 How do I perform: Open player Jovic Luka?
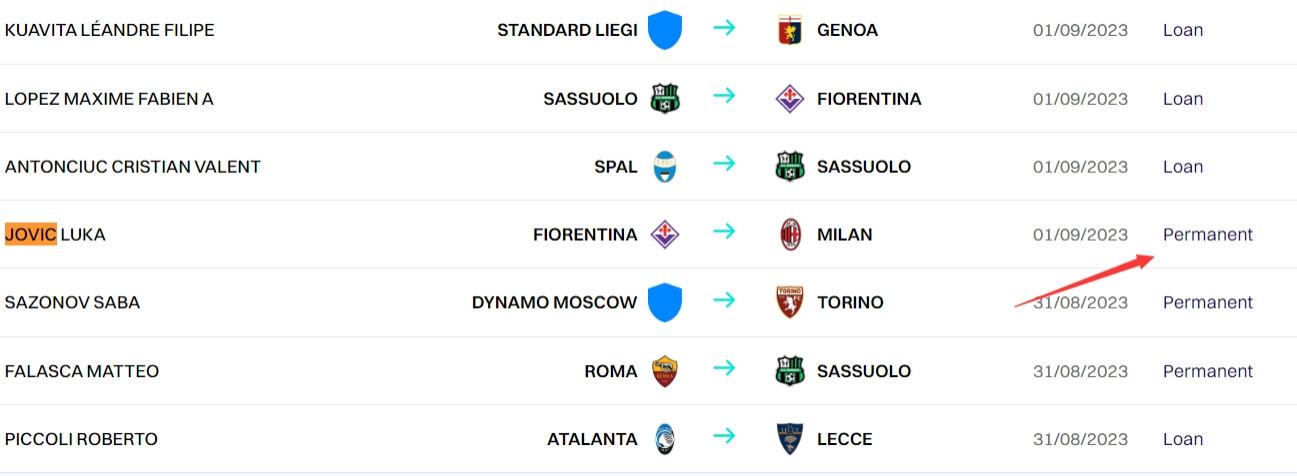point(55,235)
